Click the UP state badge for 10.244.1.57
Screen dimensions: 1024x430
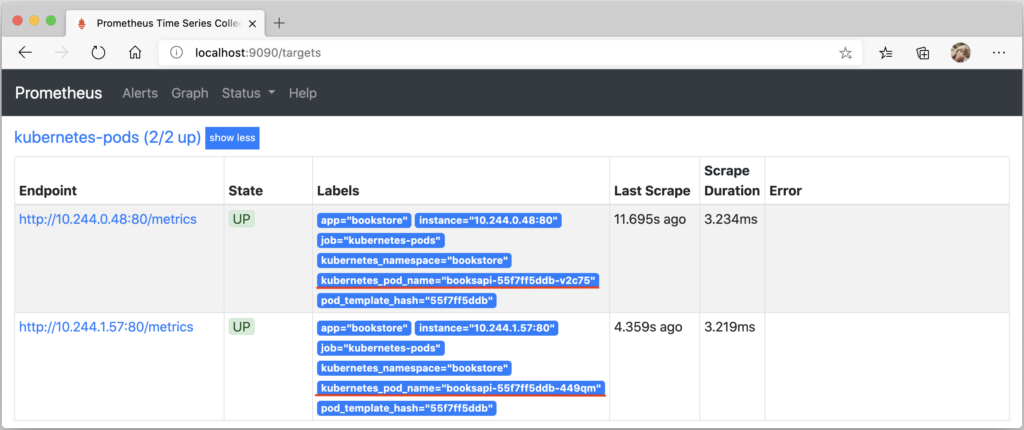point(242,327)
